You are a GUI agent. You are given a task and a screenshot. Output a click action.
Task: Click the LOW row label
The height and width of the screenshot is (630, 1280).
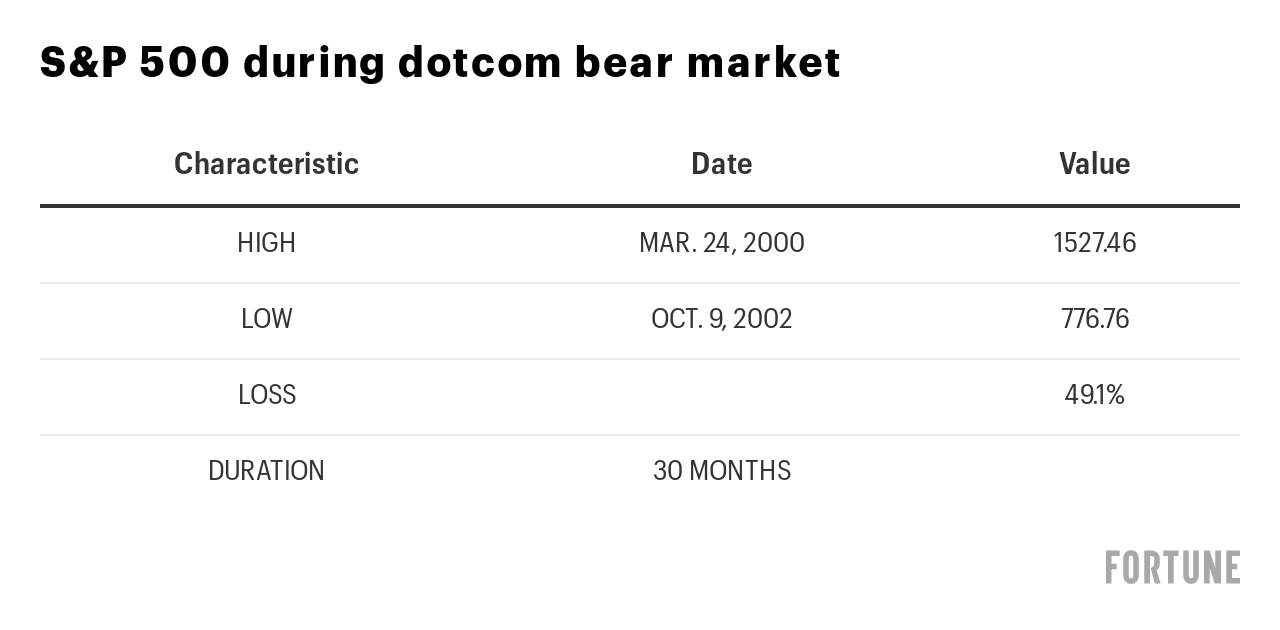(266, 319)
